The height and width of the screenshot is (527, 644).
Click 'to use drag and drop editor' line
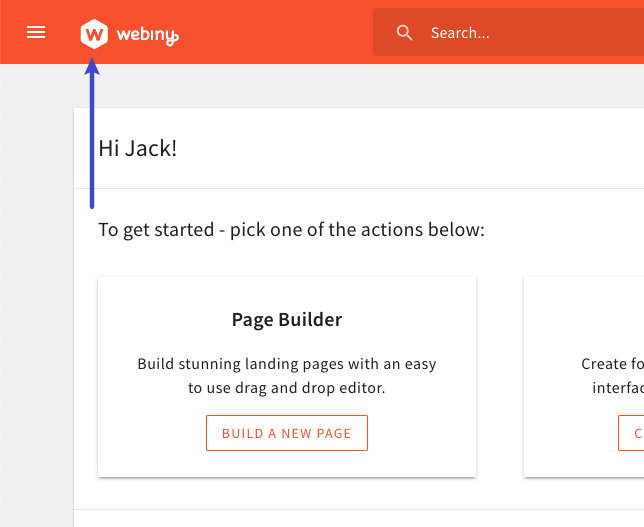click(x=287, y=387)
